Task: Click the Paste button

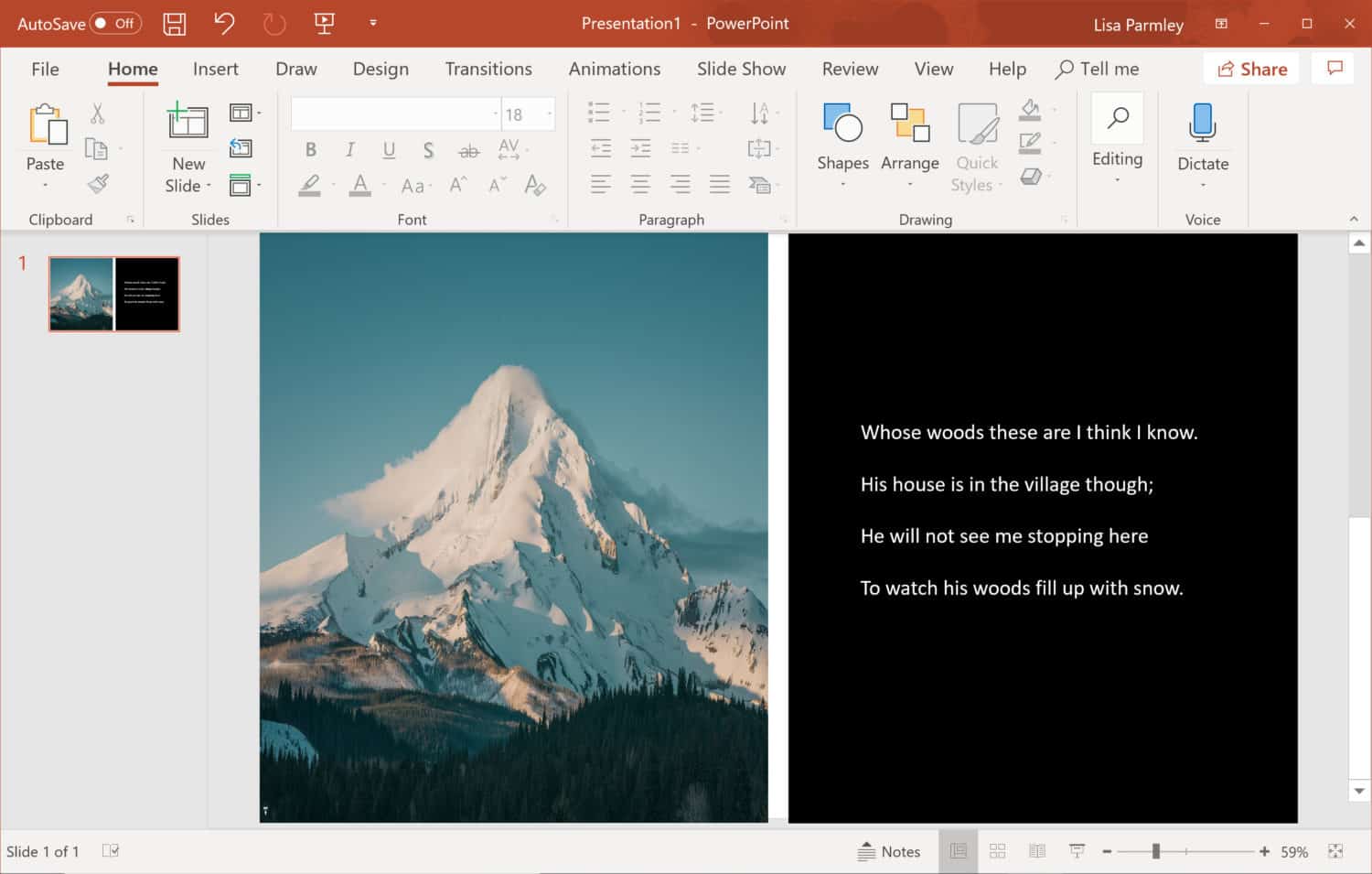Action: [45, 137]
